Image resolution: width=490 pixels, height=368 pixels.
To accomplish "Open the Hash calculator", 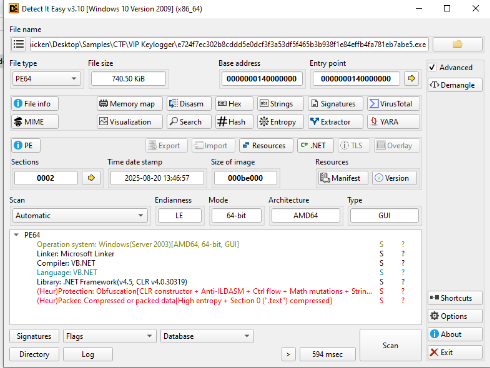I will tap(234, 122).
